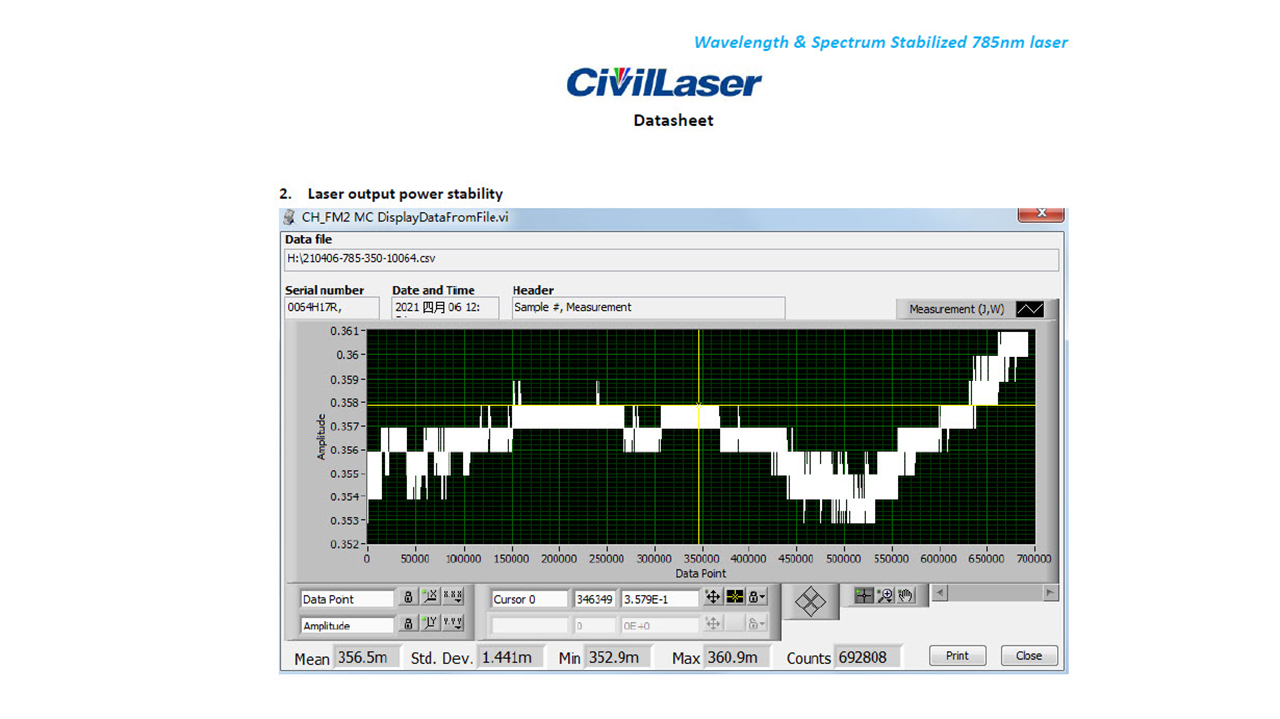Select the magnifier zoom tool
The height and width of the screenshot is (719, 1280).
pyautogui.click(x=884, y=594)
